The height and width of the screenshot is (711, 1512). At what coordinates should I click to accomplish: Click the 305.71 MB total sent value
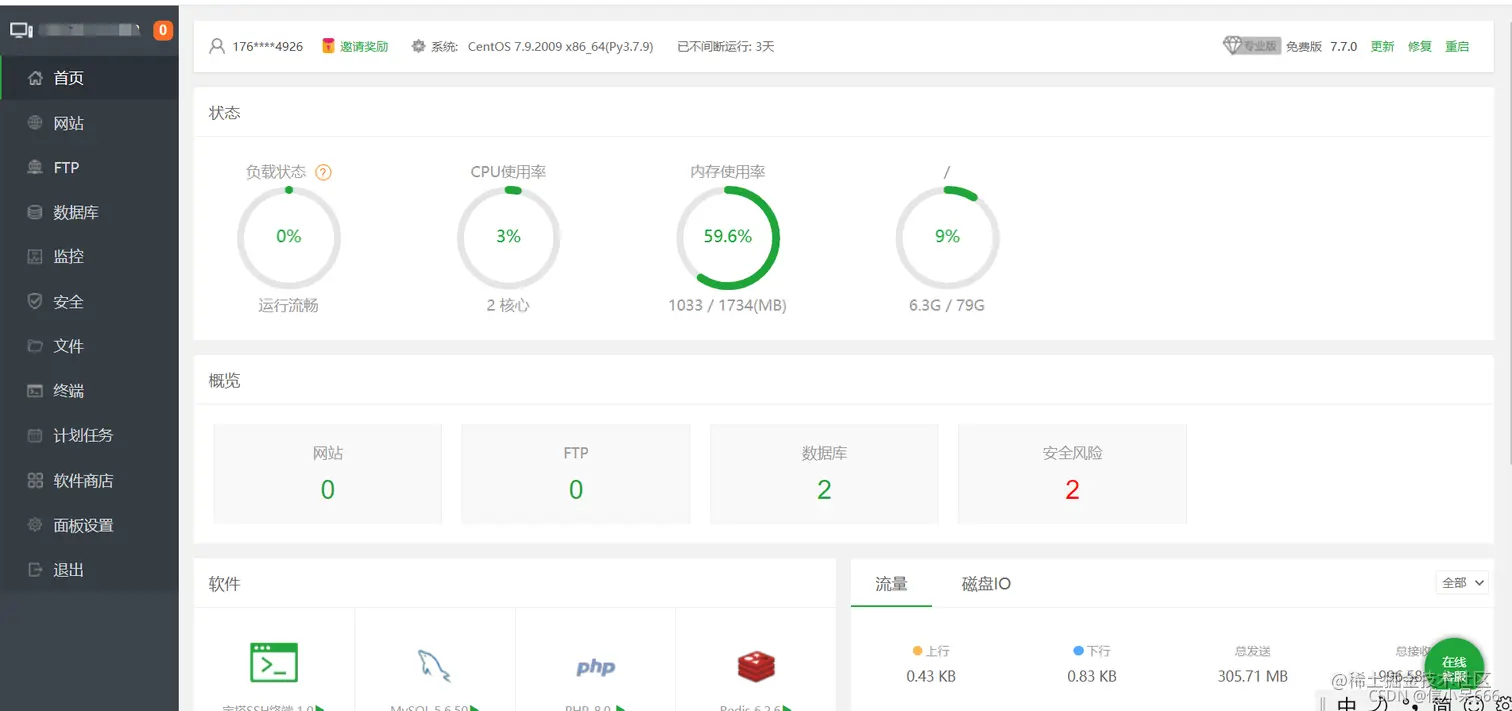1253,677
